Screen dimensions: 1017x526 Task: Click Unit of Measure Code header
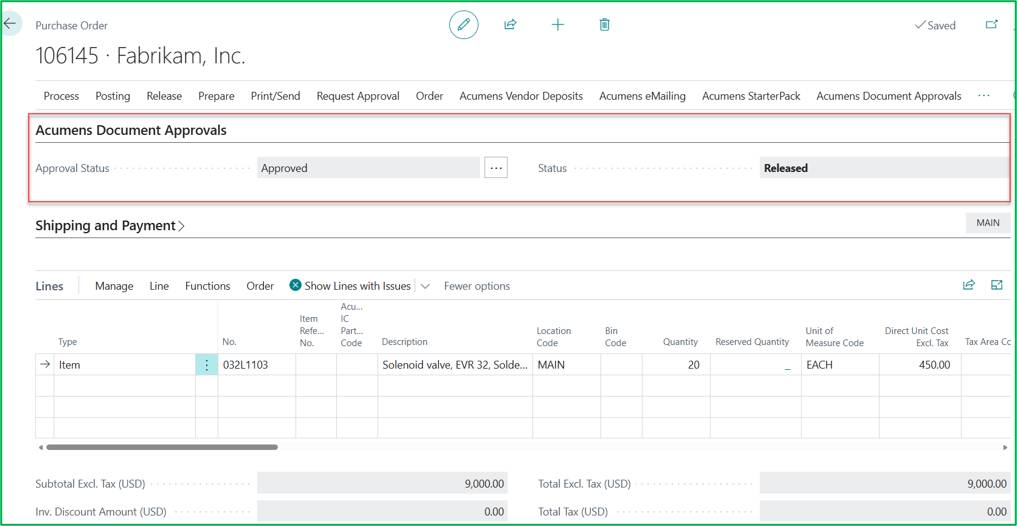pos(835,336)
